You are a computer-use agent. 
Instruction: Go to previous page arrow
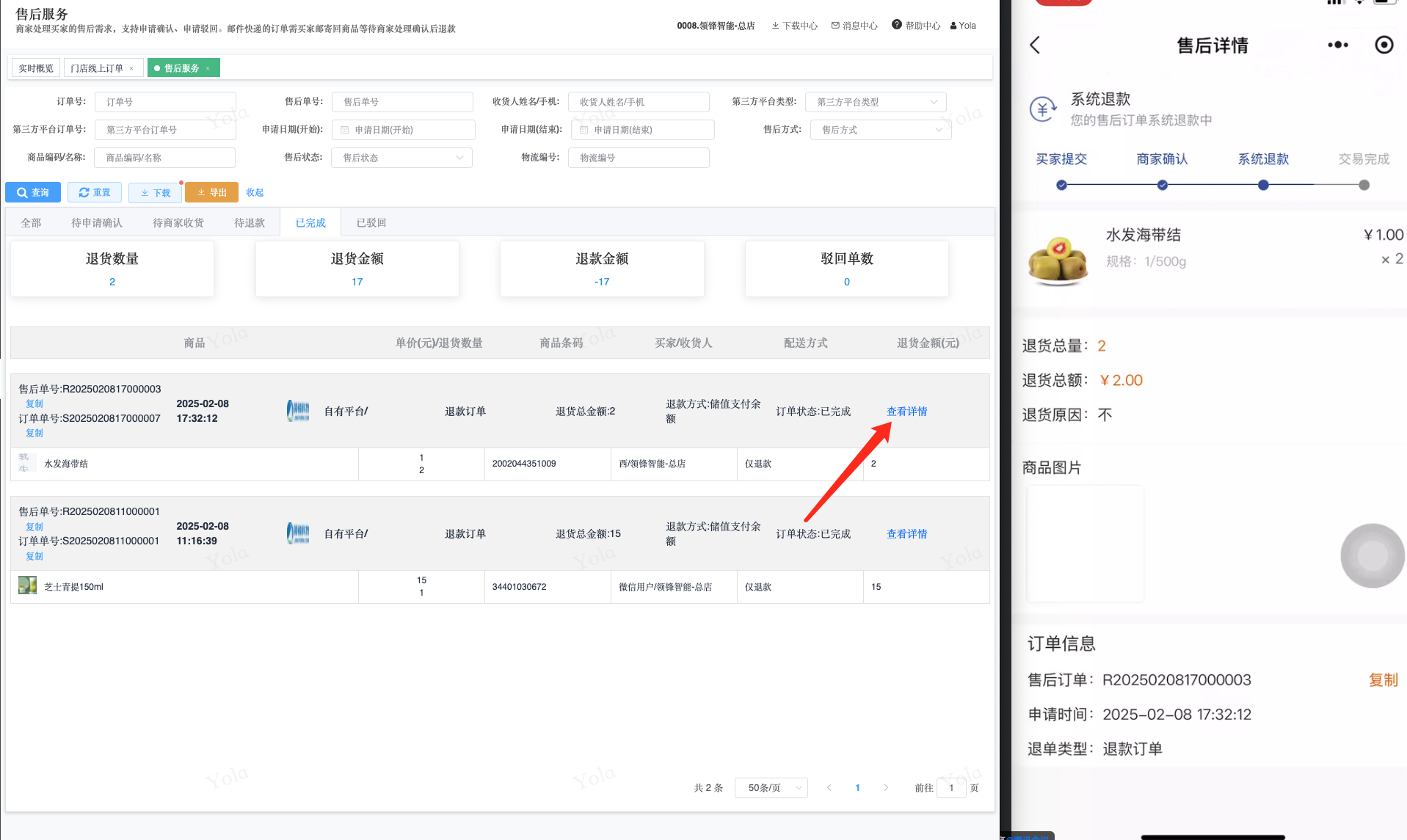click(829, 788)
